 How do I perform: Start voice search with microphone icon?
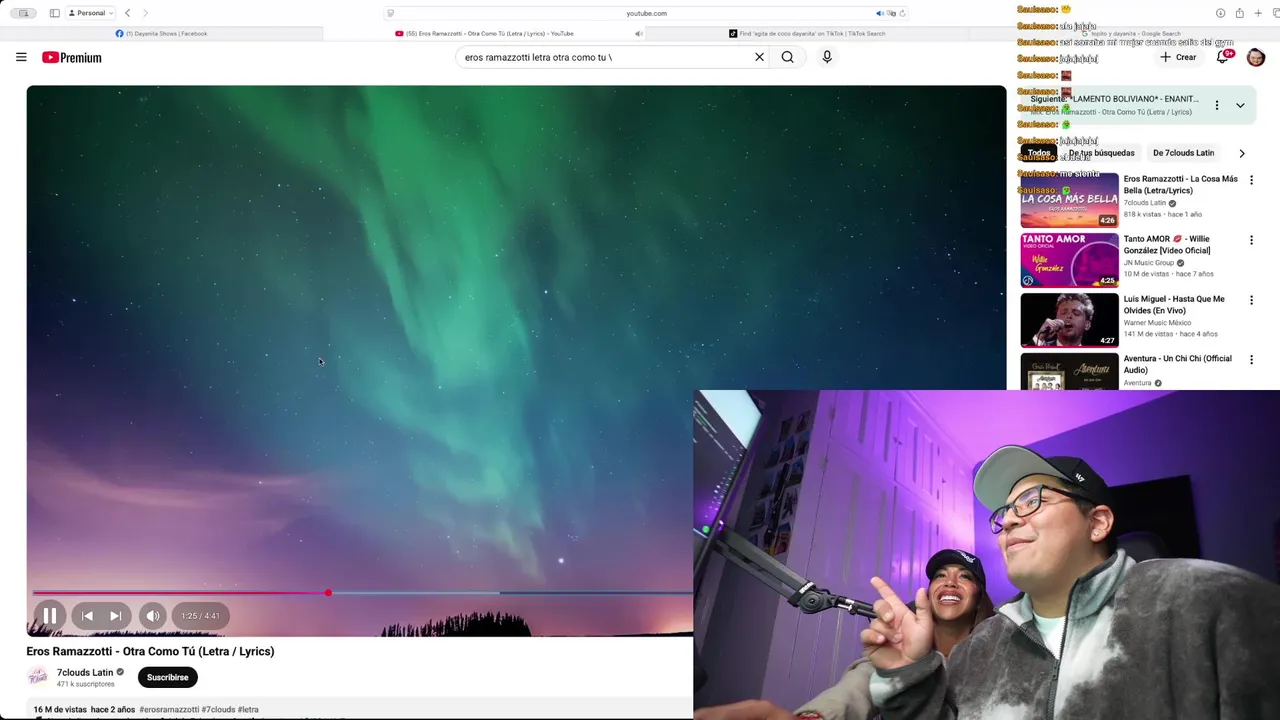(x=827, y=57)
